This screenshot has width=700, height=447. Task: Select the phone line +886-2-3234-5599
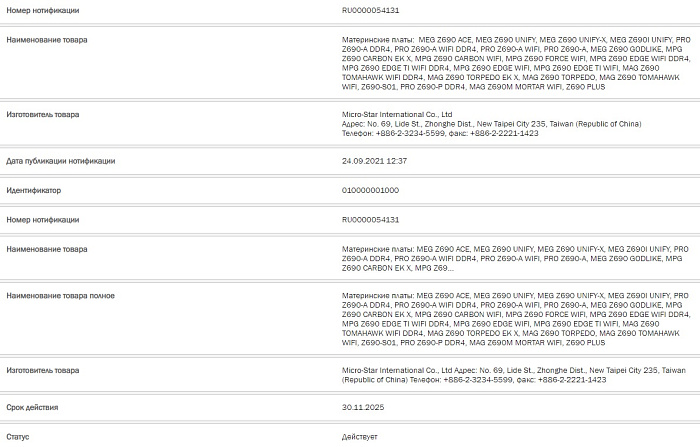pos(440,133)
